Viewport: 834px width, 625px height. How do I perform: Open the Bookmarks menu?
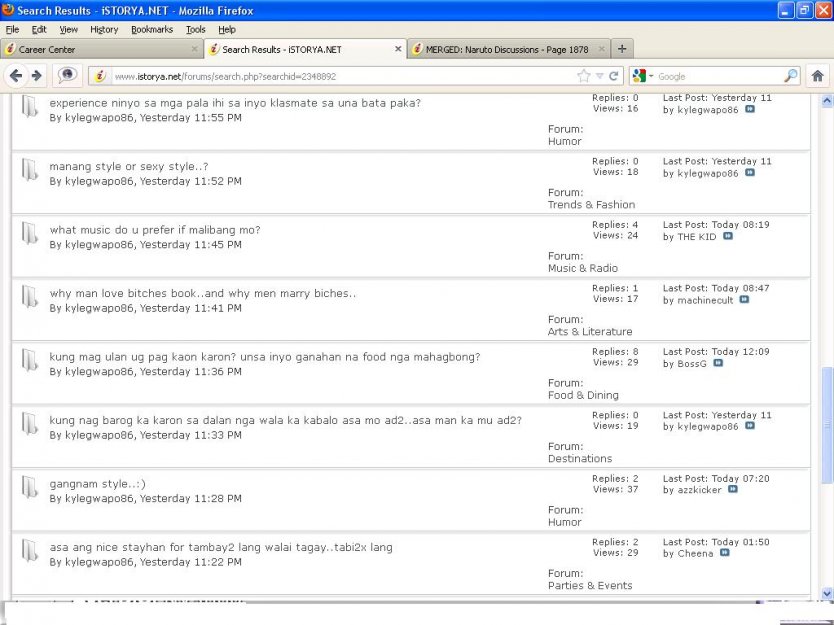coord(151,30)
